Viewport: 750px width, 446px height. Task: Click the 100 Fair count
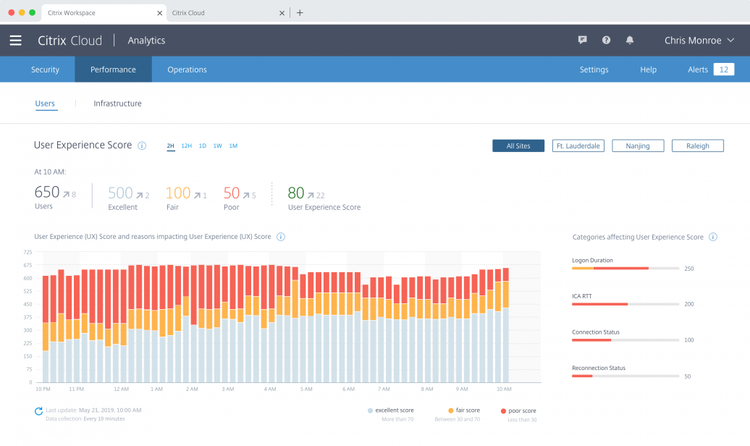(178, 193)
